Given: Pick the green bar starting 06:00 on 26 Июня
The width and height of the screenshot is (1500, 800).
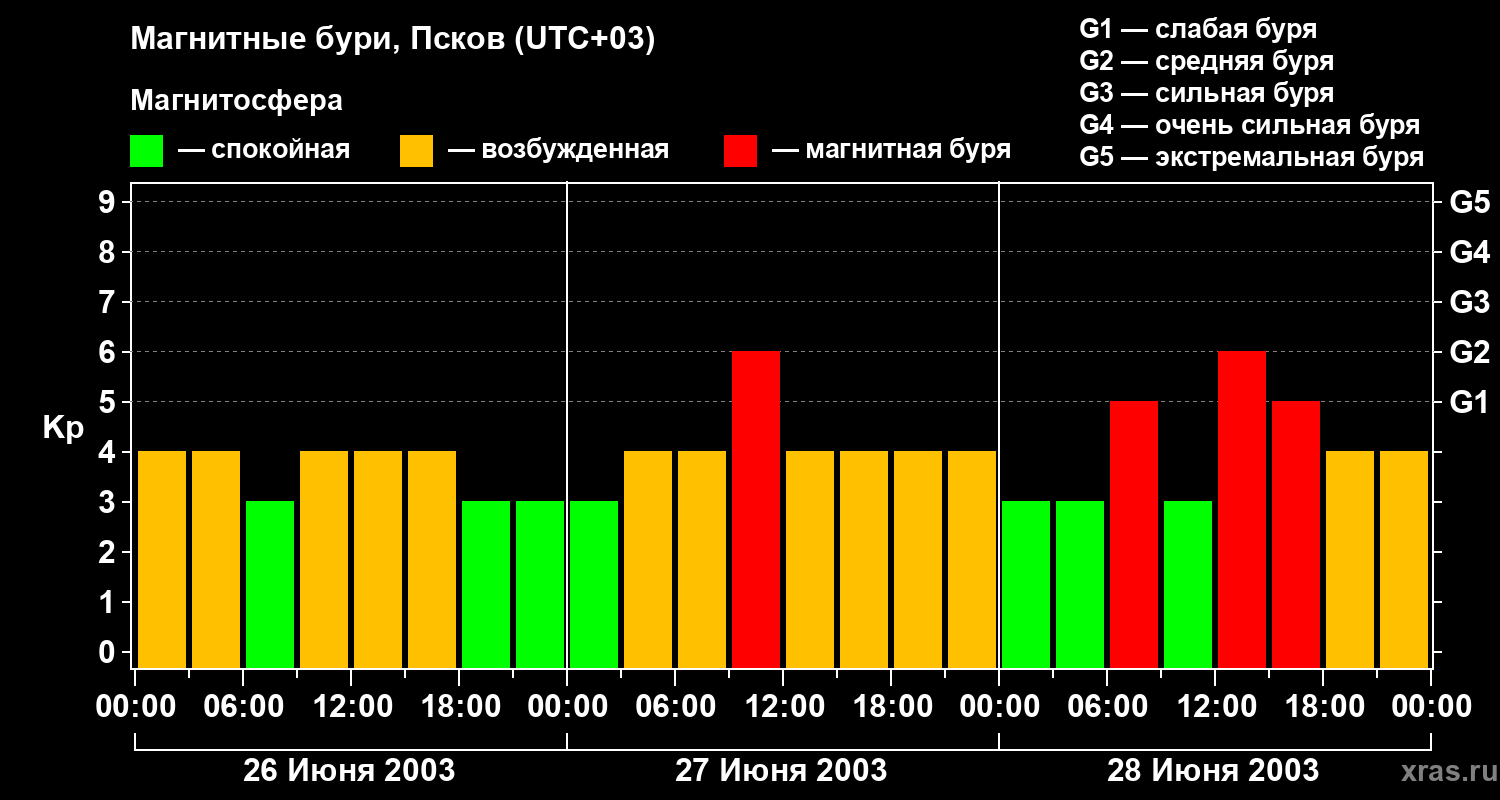Looking at the screenshot, I should [270, 585].
